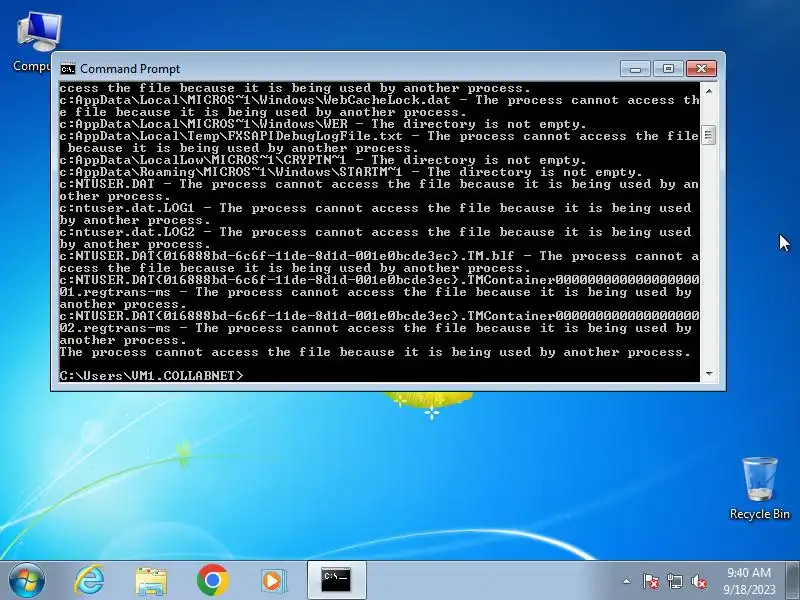Screen dimensions: 800x600
Task: Open the Windows Start menu orb
Action: point(27,580)
